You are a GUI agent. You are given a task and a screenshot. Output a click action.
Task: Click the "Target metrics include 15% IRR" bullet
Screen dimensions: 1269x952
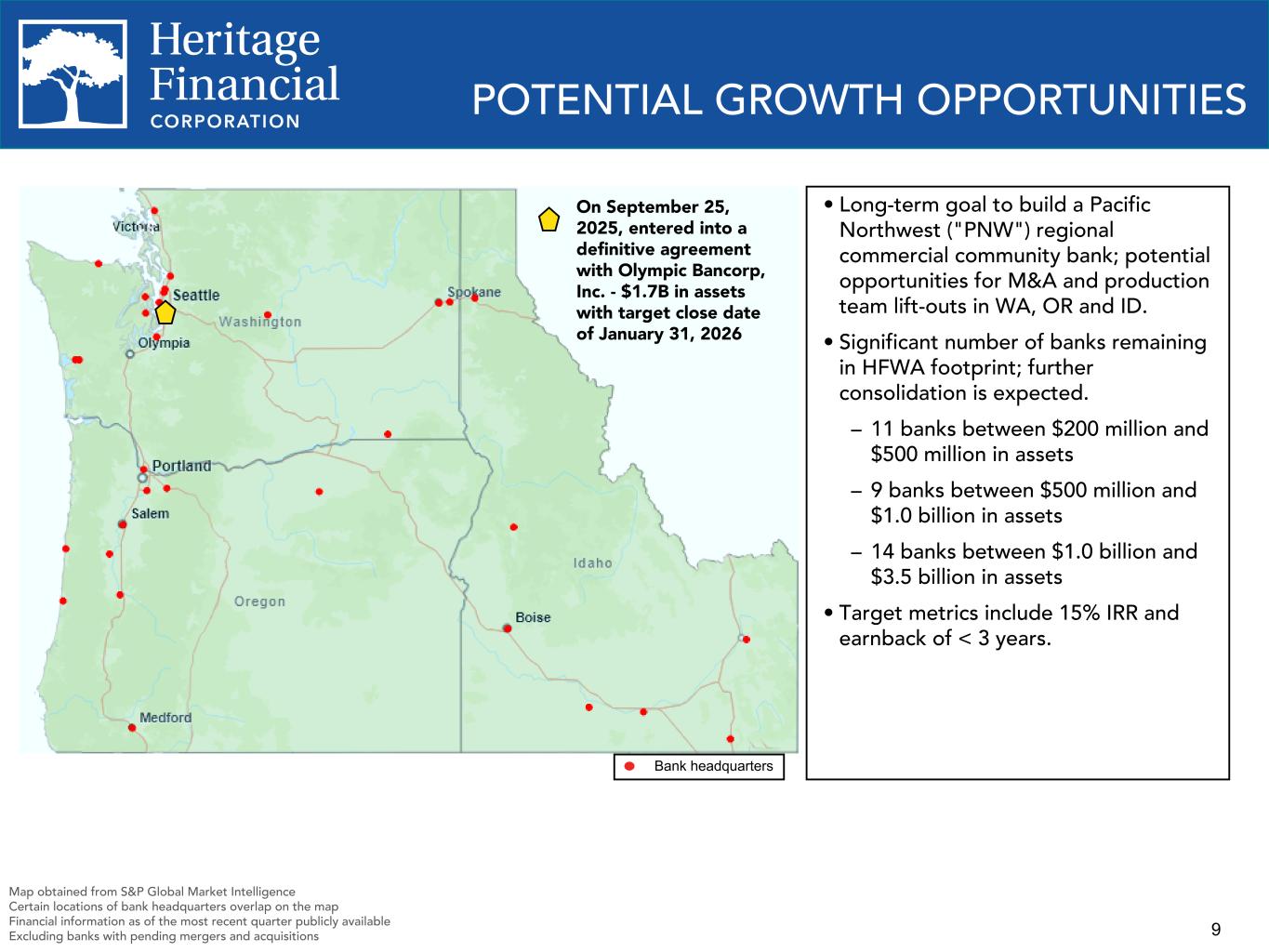click(x=1001, y=626)
